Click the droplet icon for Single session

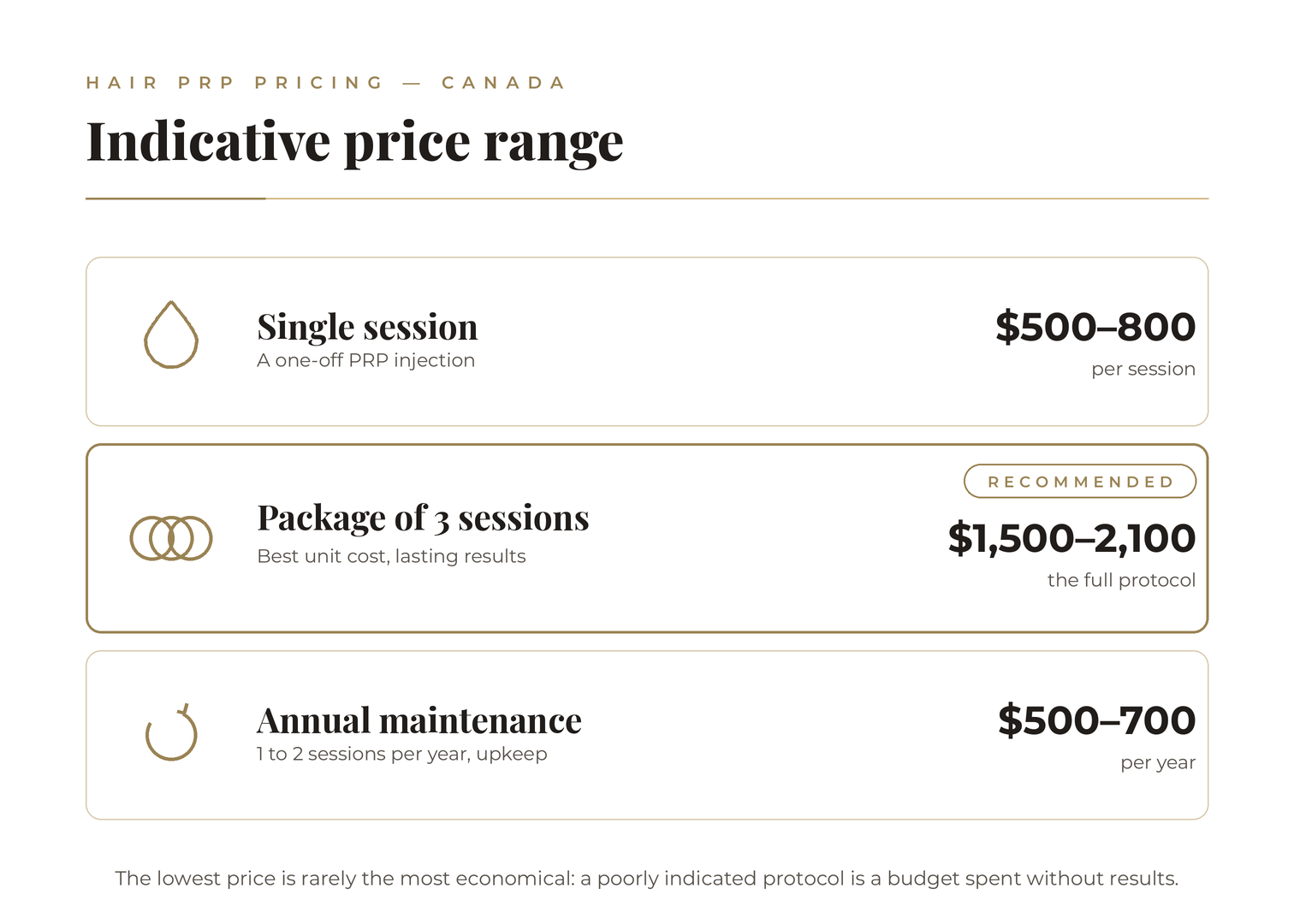[x=171, y=335]
